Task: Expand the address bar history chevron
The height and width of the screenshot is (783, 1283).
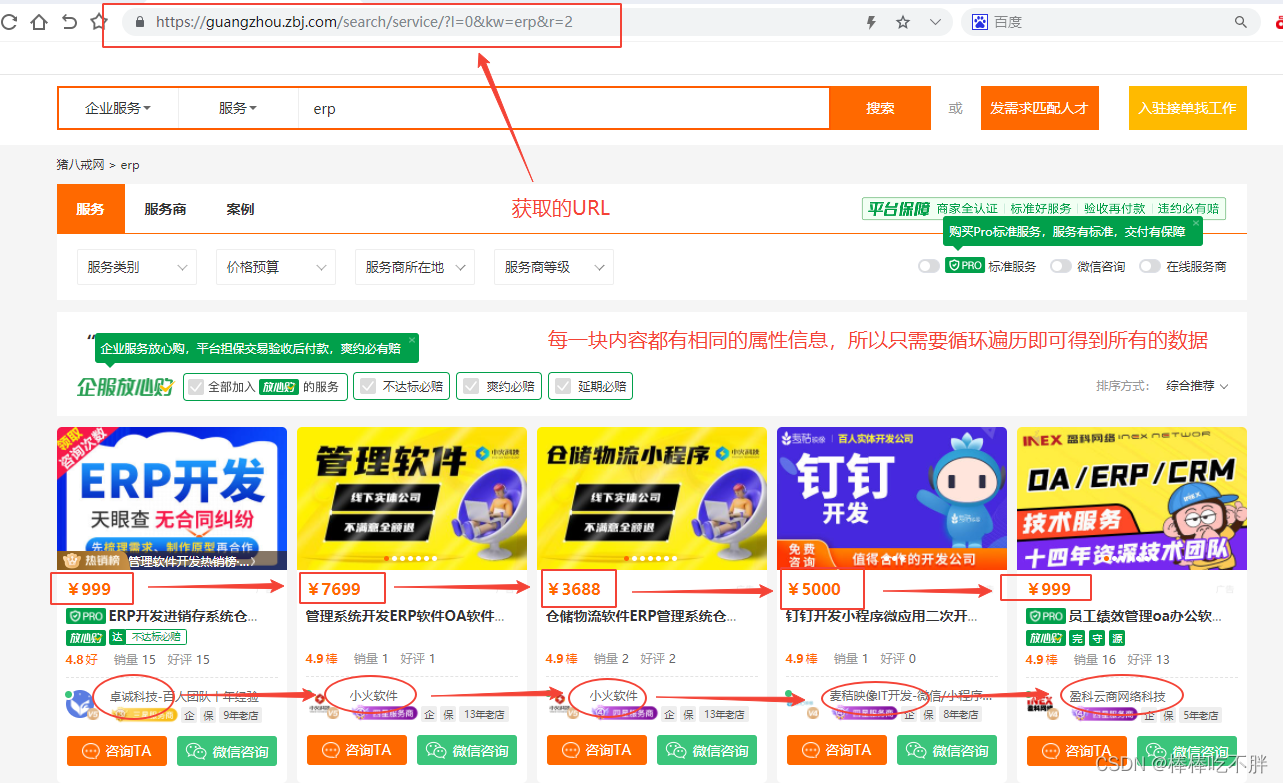Action: (x=935, y=22)
